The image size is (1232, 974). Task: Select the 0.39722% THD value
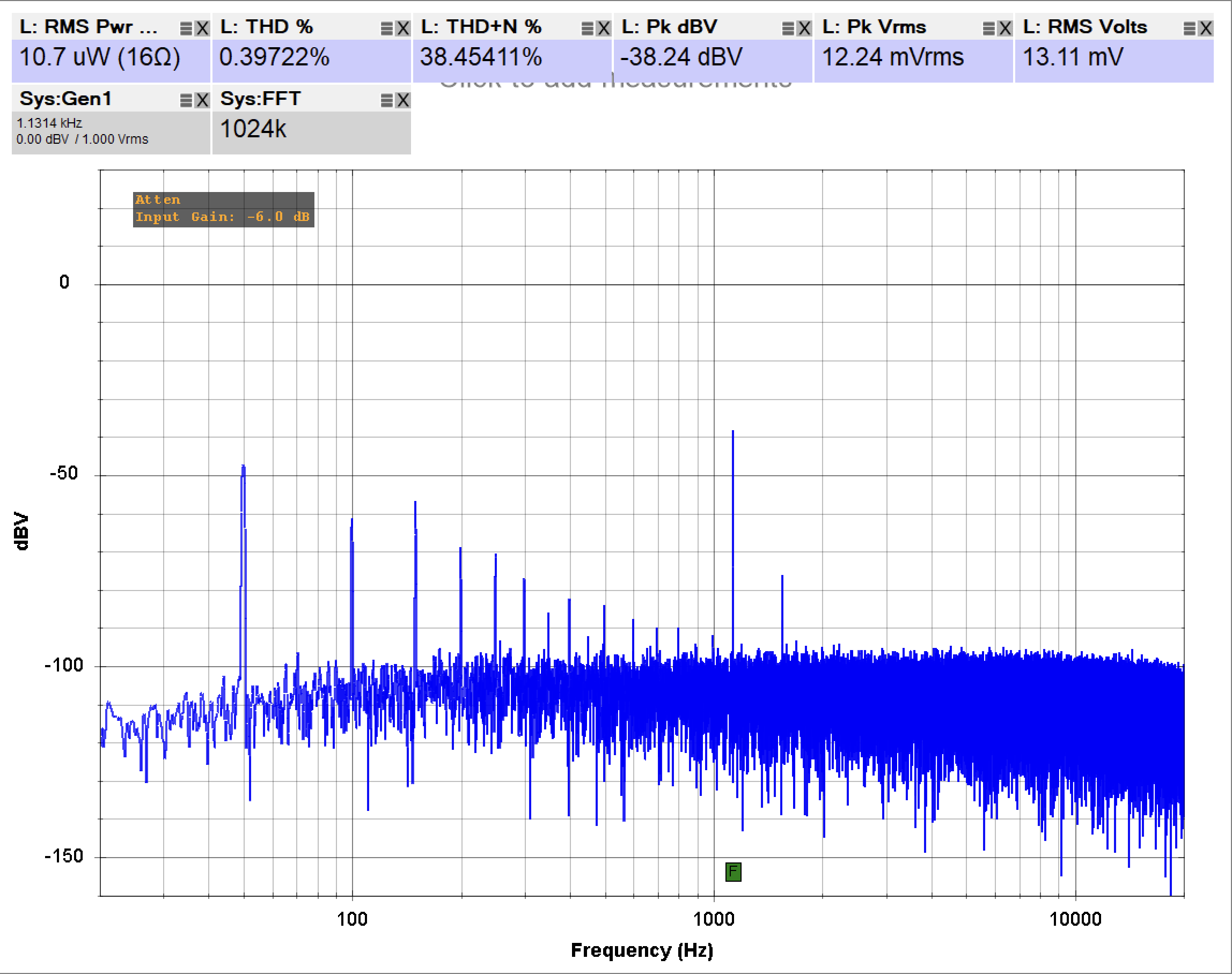(274, 57)
